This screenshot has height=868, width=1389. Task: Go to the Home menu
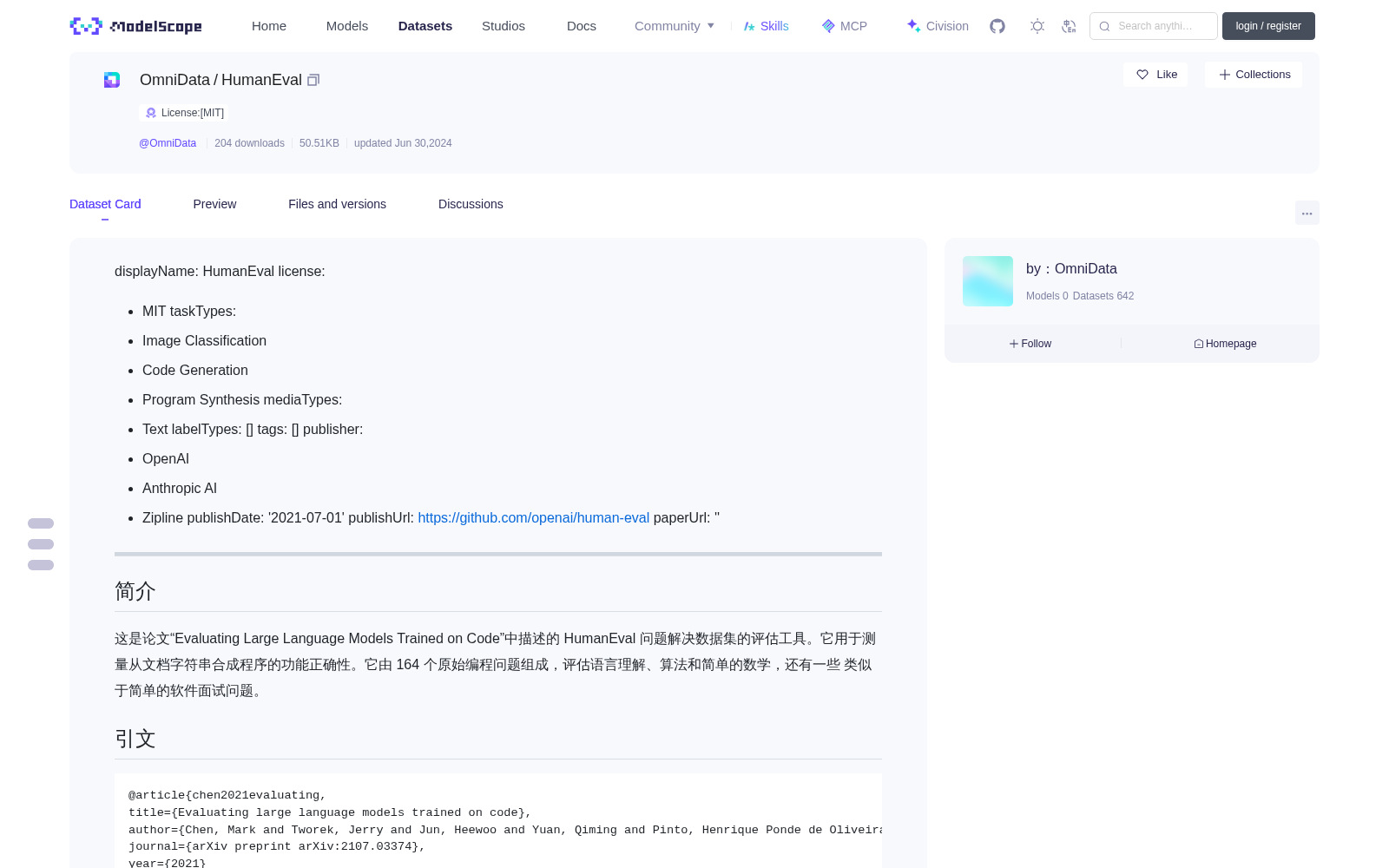point(269,26)
